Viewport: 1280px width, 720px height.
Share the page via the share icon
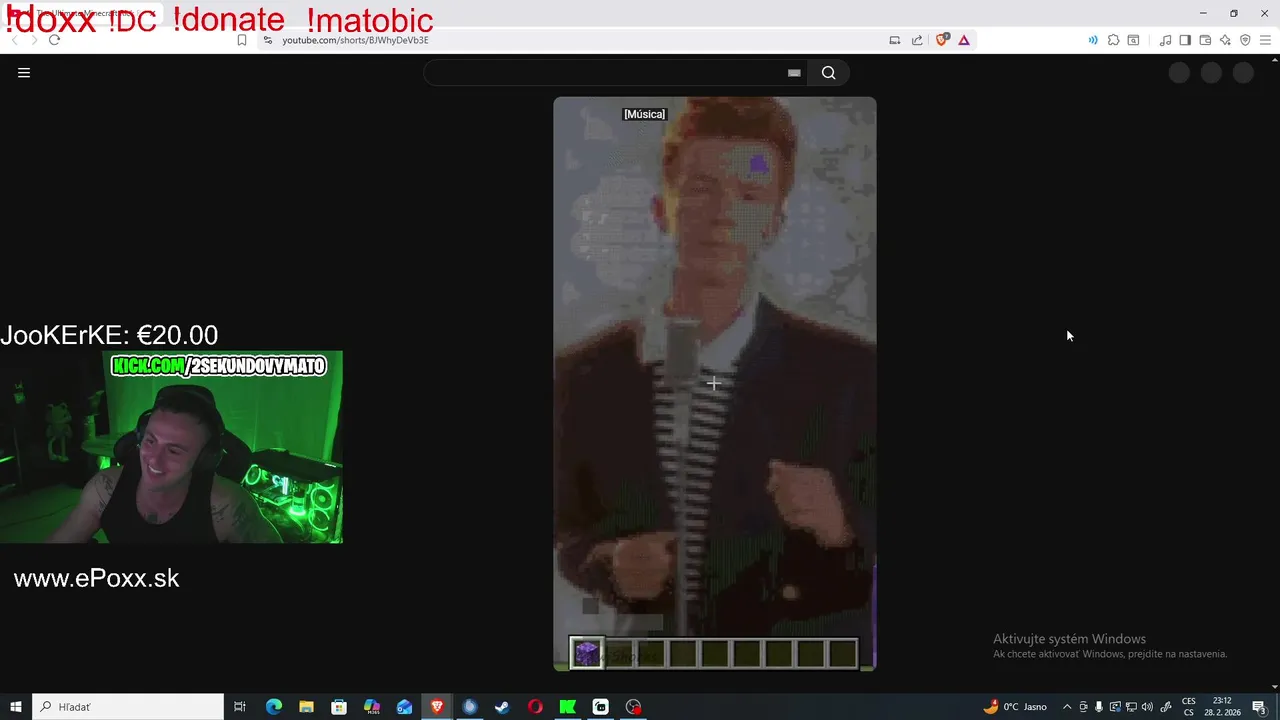tap(917, 40)
